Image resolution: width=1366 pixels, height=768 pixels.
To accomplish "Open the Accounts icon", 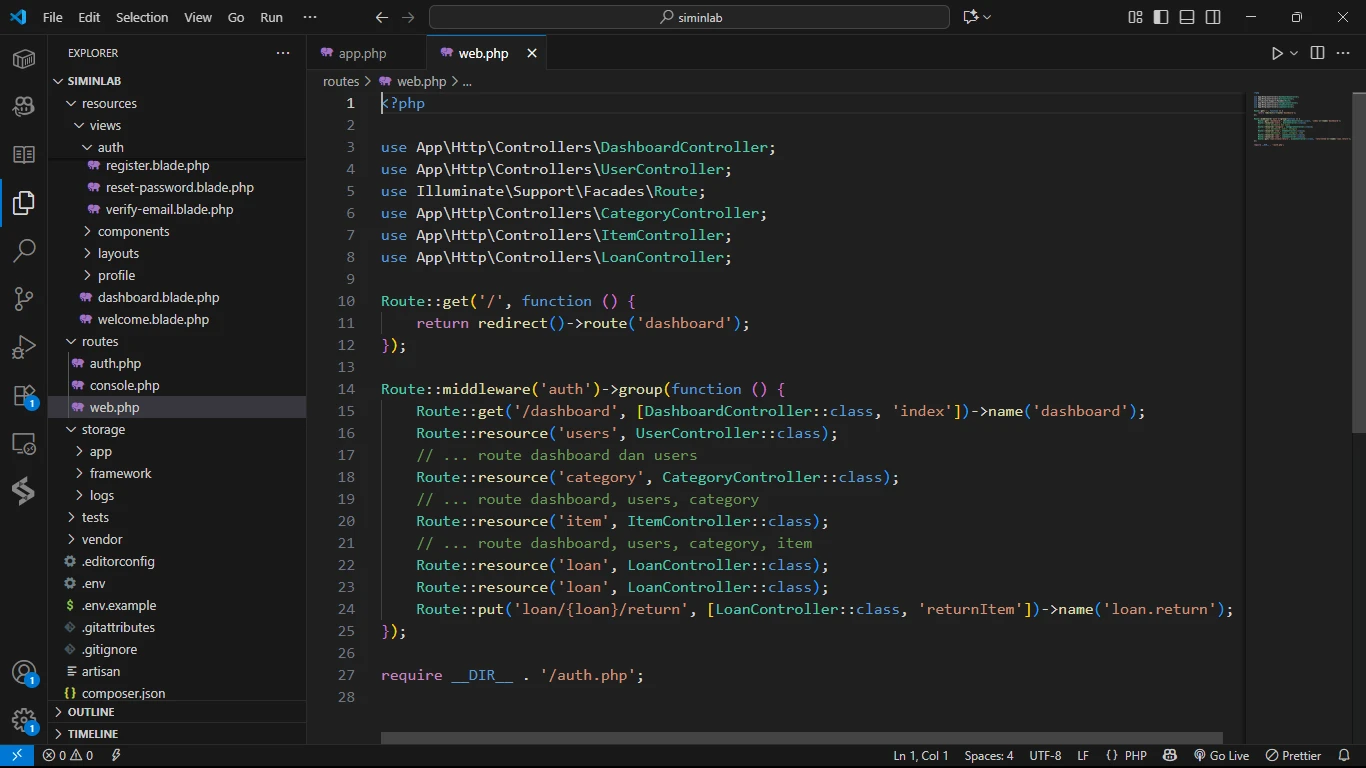I will pos(24,672).
